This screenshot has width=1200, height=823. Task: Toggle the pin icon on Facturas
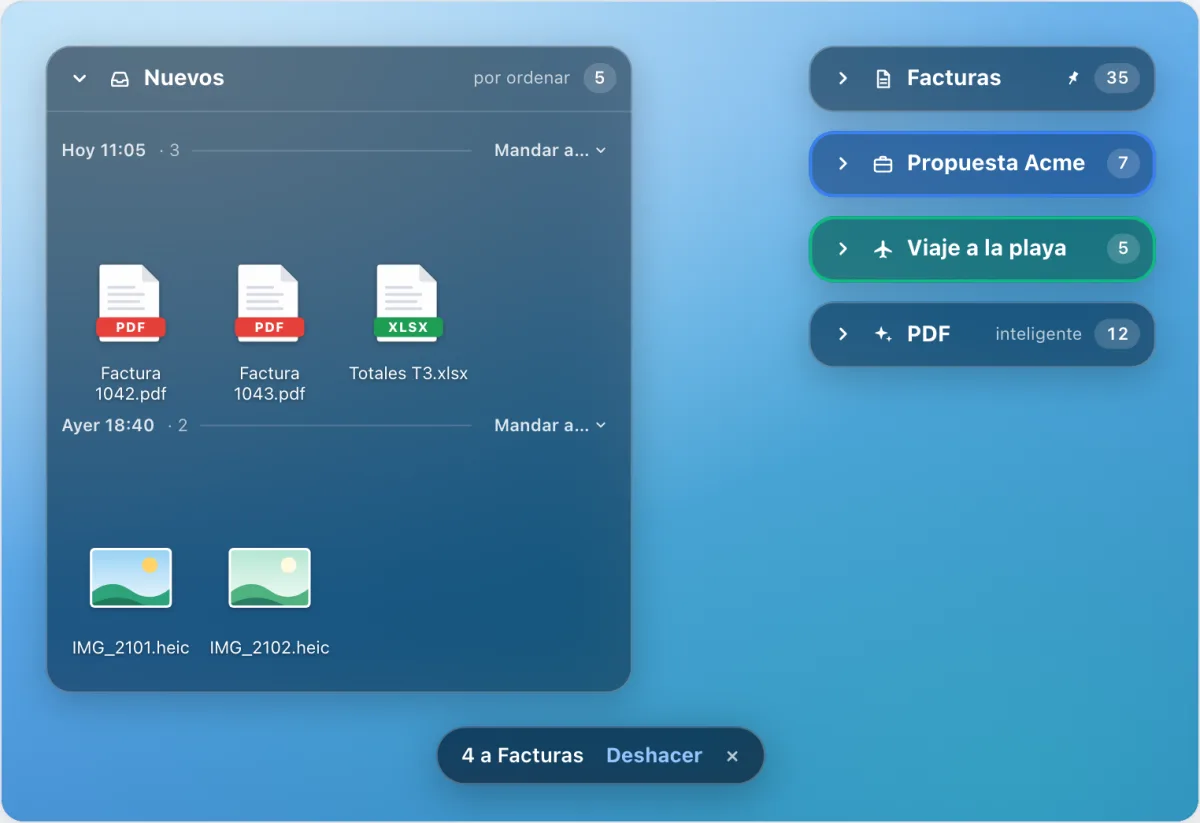pos(1073,78)
